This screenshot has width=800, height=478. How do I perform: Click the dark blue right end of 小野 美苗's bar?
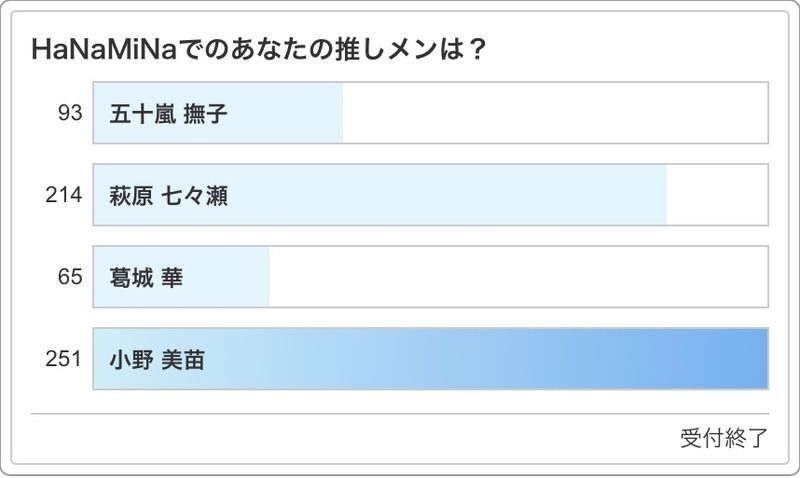coord(745,359)
